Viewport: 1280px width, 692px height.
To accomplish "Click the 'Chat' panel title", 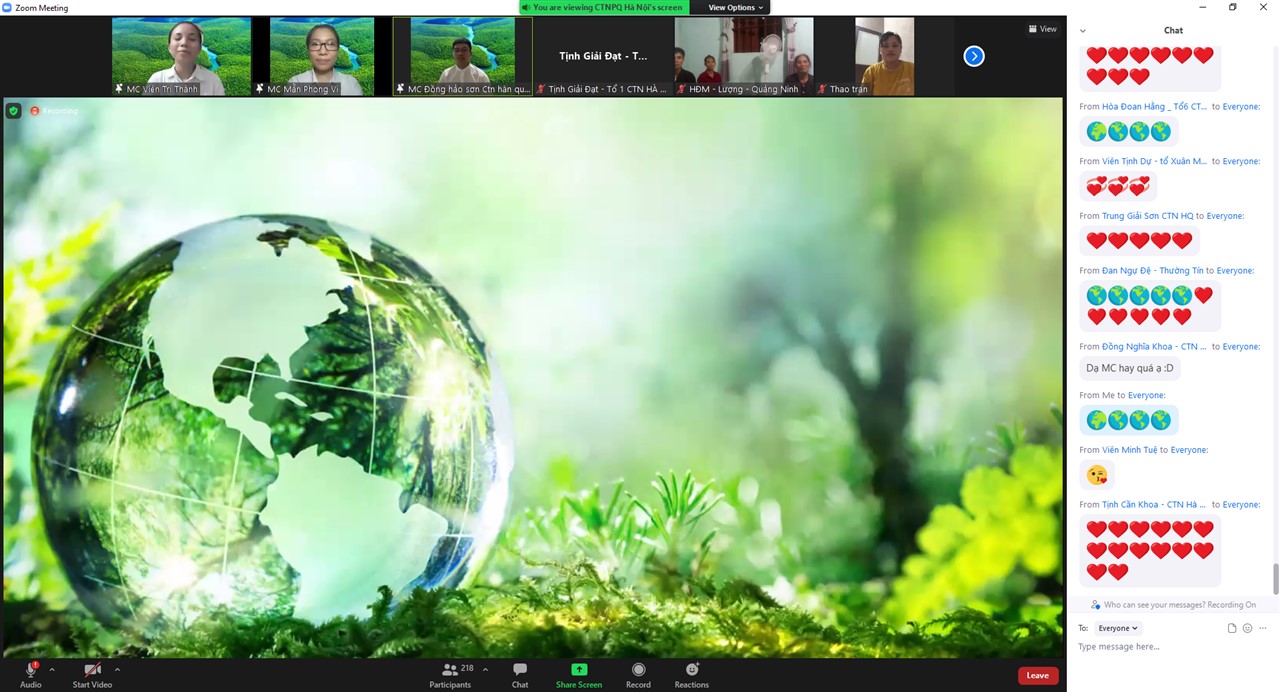I will pyautogui.click(x=1173, y=31).
